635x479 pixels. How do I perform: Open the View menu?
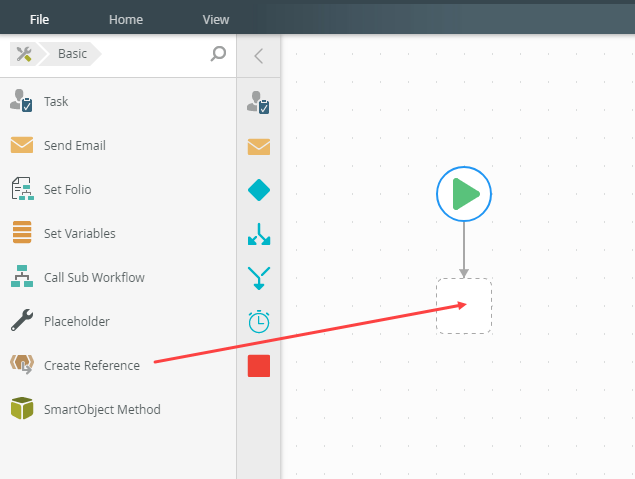tap(216, 19)
